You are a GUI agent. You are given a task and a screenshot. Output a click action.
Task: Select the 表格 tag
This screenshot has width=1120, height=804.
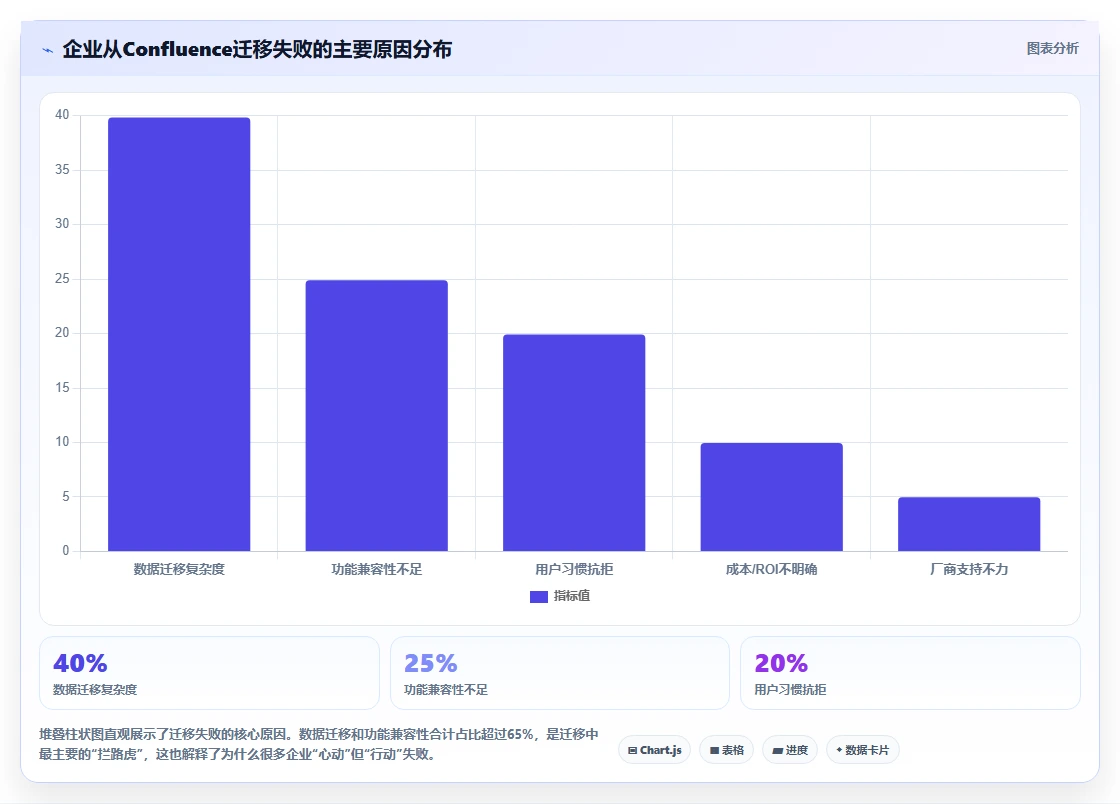tap(726, 750)
